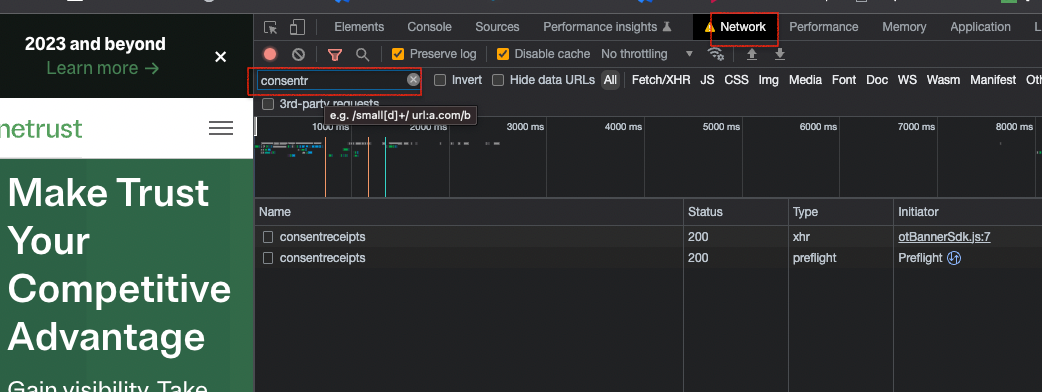Viewport: 1042px width, 392px height.
Task: Enable the Invert filter checkbox
Action: (440, 80)
